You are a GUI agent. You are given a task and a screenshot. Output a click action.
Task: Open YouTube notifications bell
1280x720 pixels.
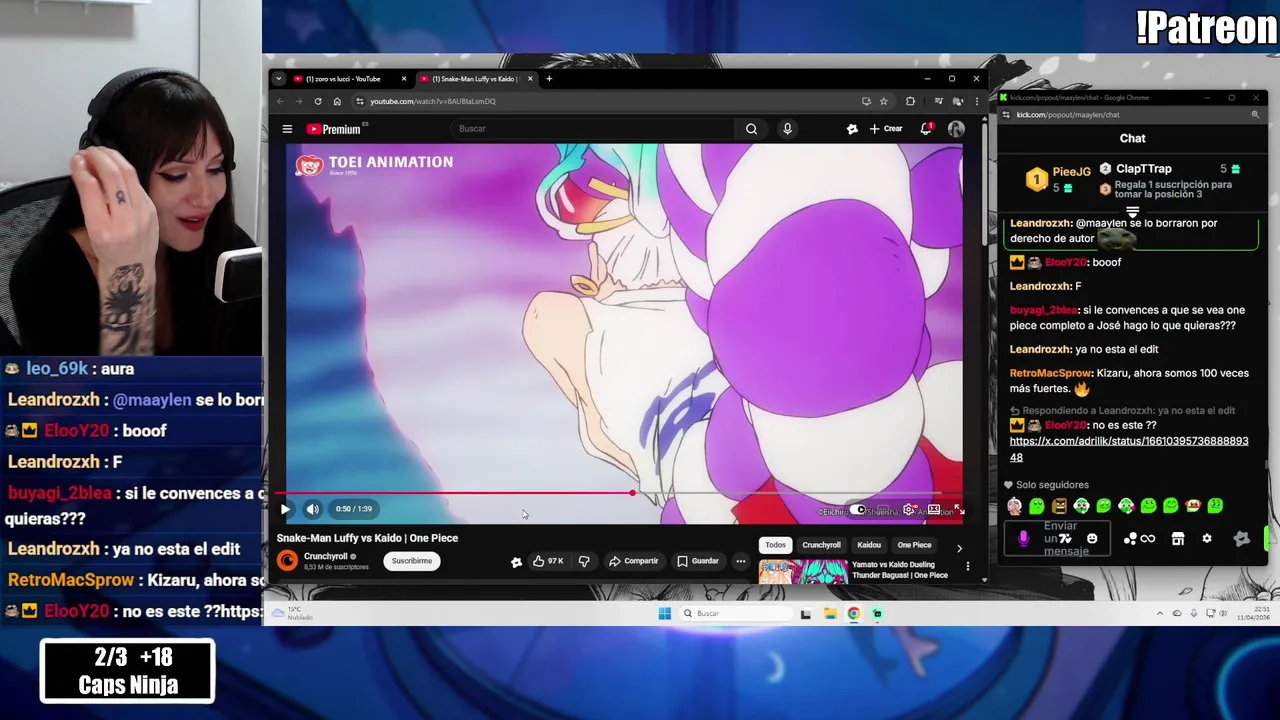[926, 128]
